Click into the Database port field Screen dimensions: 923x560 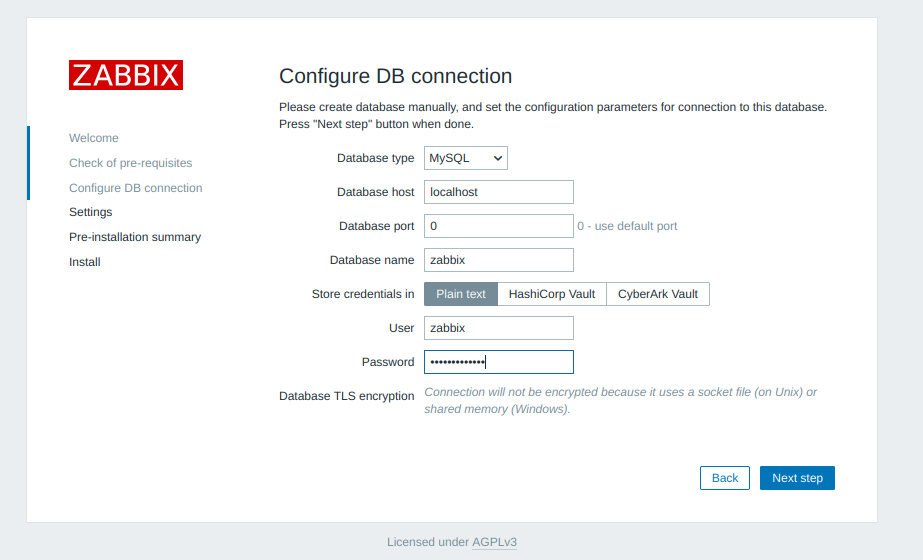coord(498,226)
